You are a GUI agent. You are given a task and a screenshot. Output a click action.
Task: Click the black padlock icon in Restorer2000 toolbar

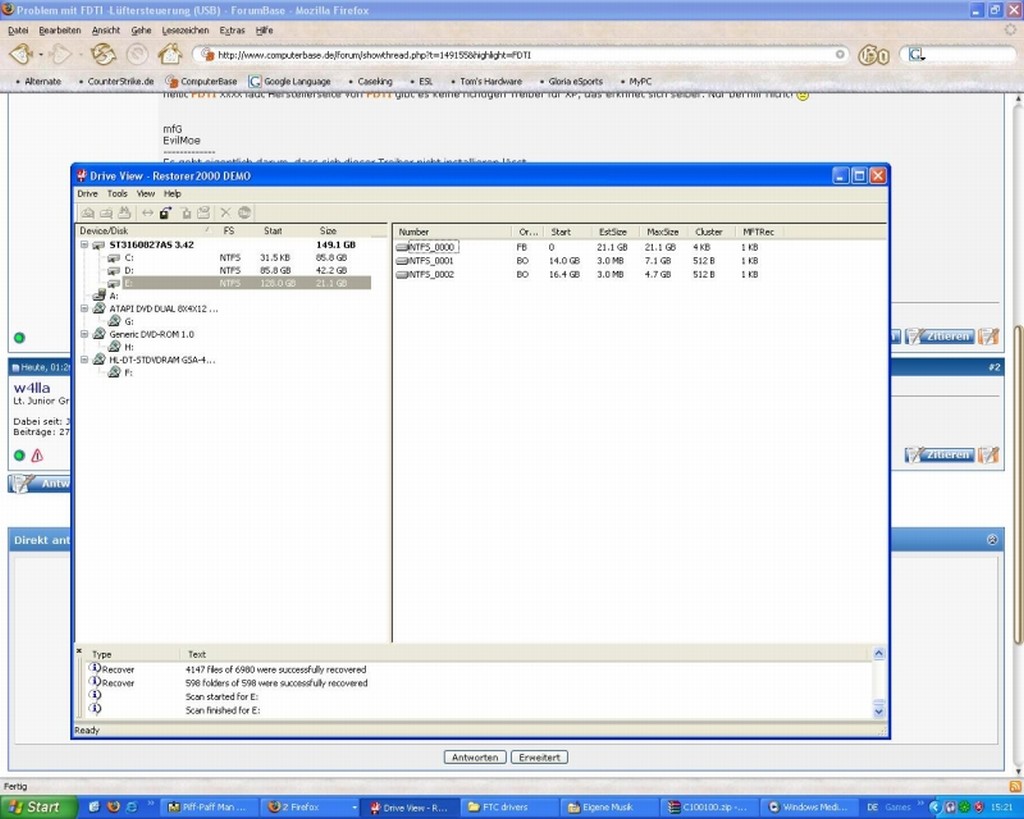tap(166, 213)
